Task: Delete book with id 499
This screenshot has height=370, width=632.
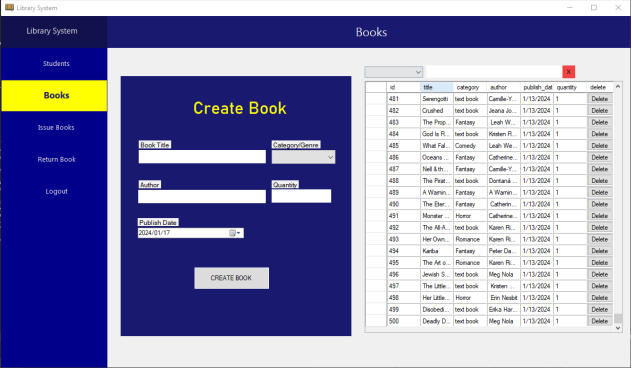Action: coord(599,309)
